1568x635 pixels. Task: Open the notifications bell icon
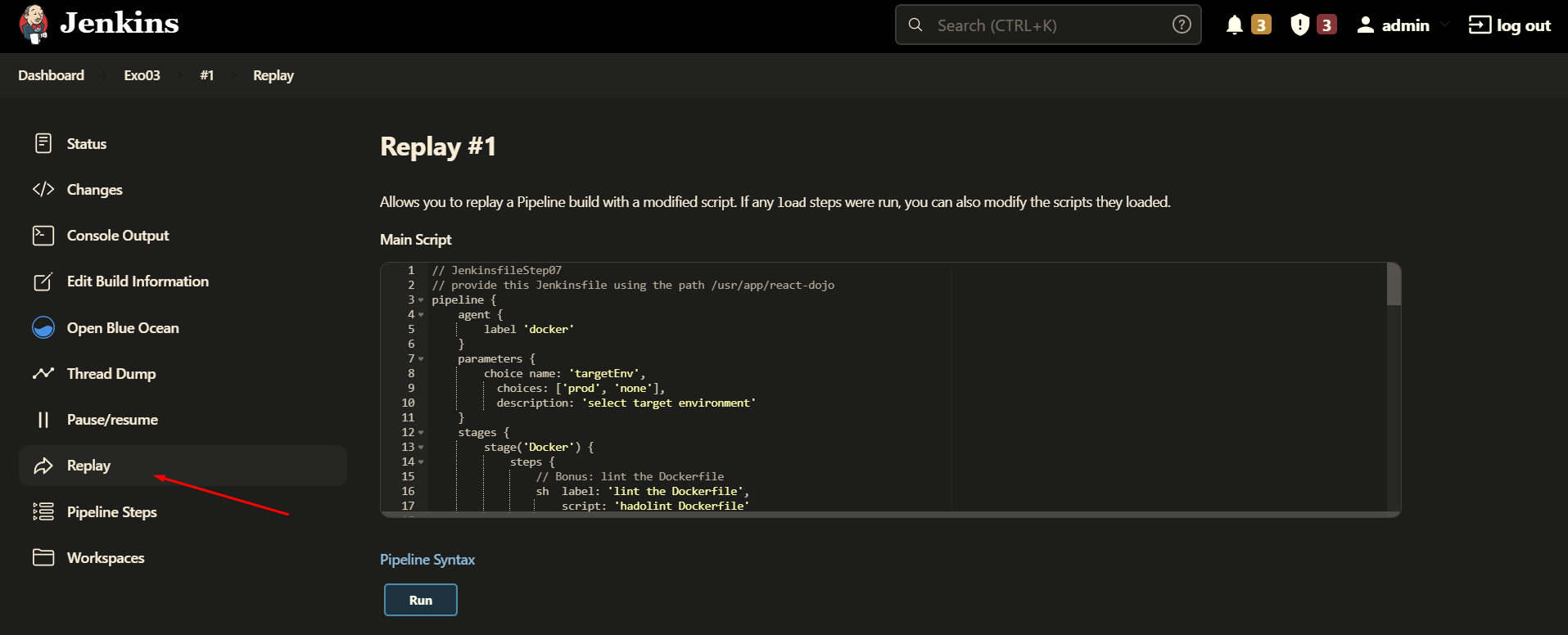pyautogui.click(x=1234, y=25)
